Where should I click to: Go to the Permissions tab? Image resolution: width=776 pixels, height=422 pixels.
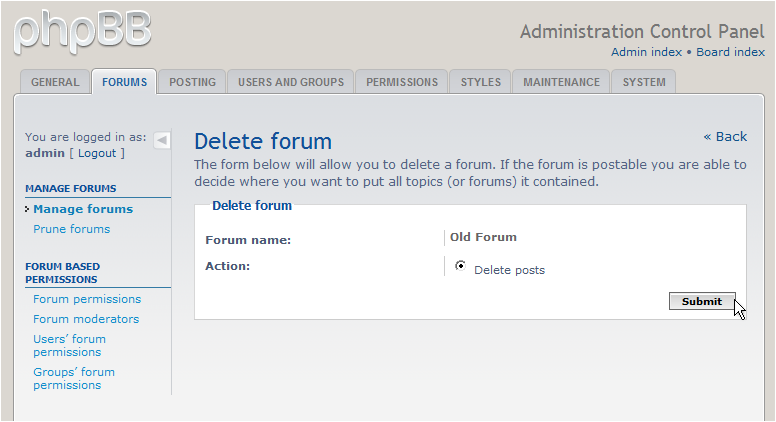[x=402, y=82]
